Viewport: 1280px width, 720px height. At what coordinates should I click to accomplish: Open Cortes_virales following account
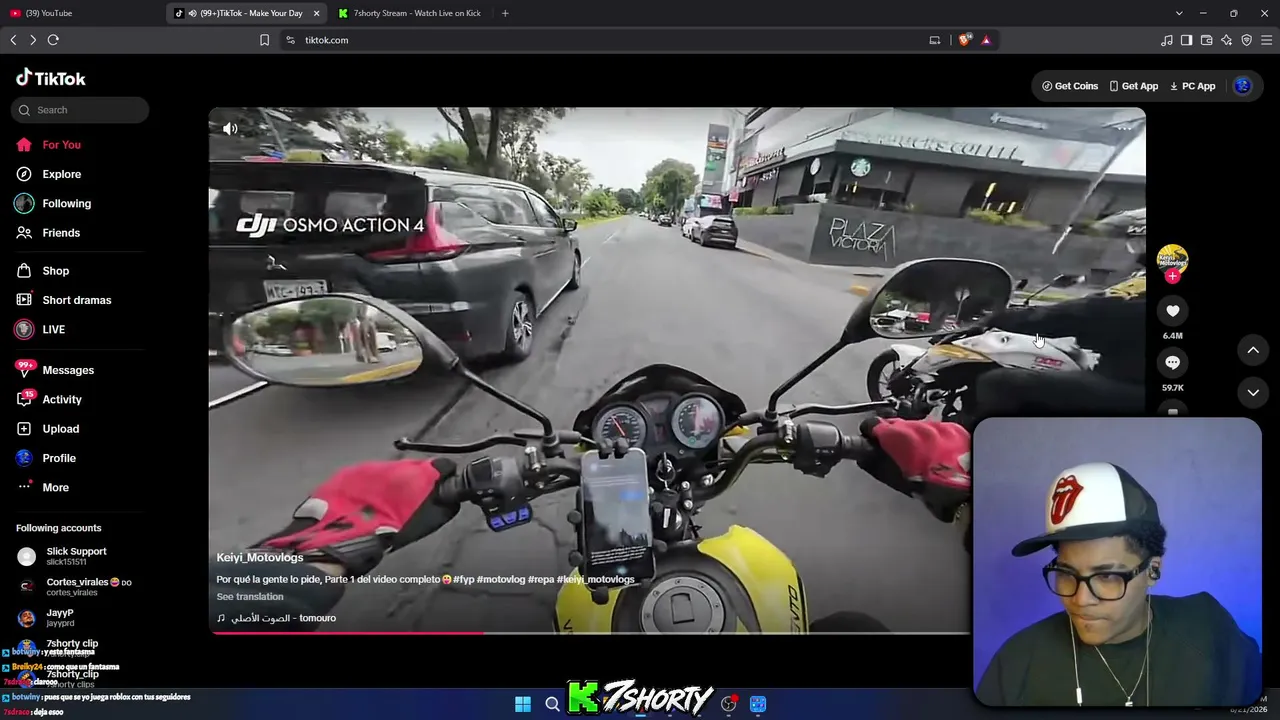76,587
